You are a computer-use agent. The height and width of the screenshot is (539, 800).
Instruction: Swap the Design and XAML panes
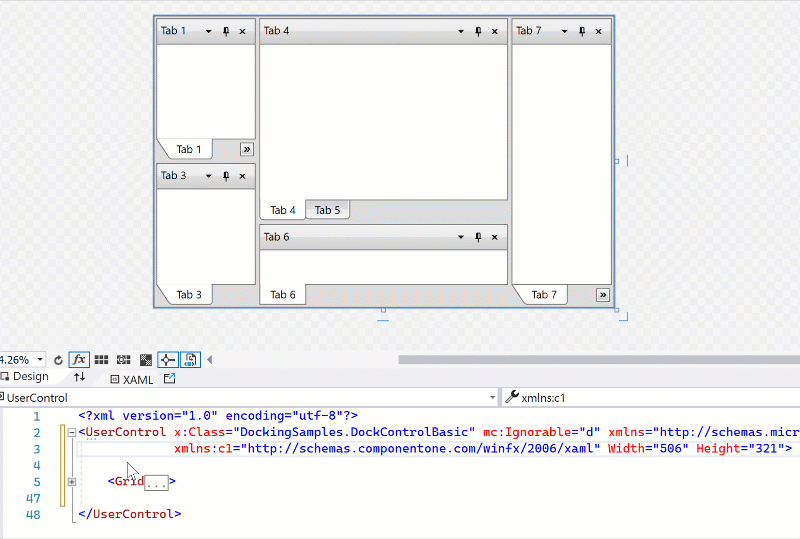pyautogui.click(x=79, y=378)
